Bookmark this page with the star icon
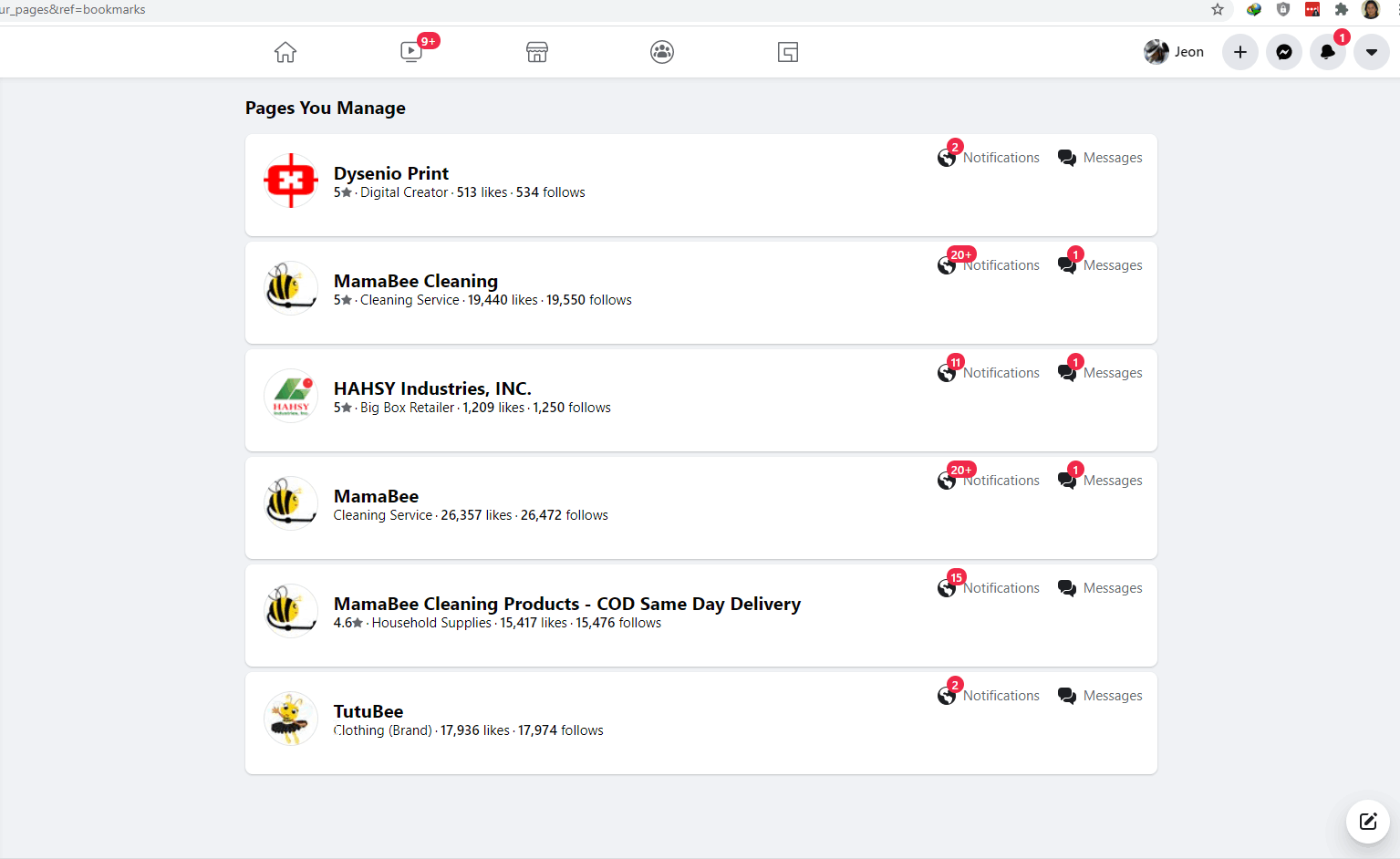This screenshot has height=859, width=1400. coord(1218,9)
